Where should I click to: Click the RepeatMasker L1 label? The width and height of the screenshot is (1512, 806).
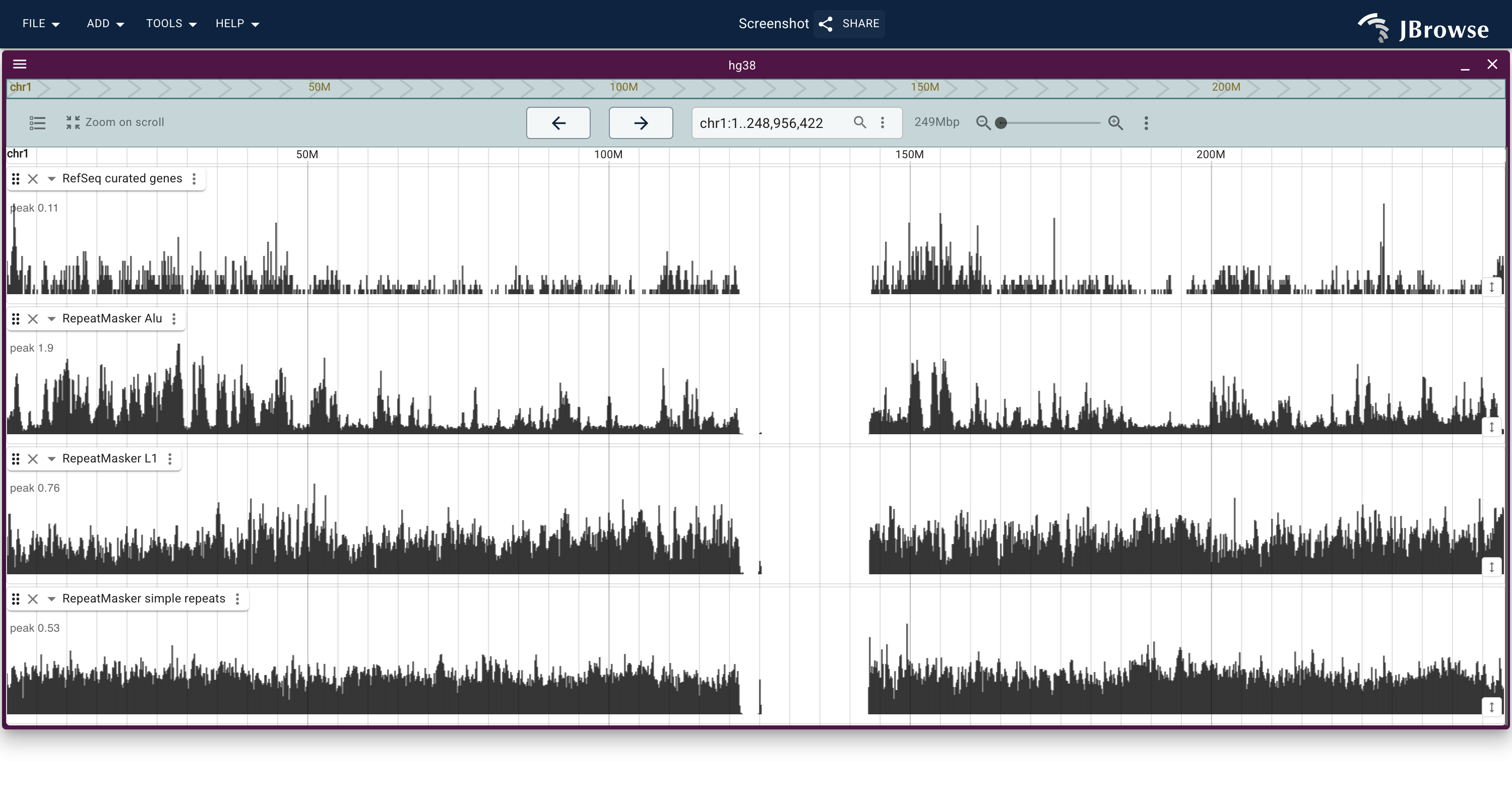(110, 459)
